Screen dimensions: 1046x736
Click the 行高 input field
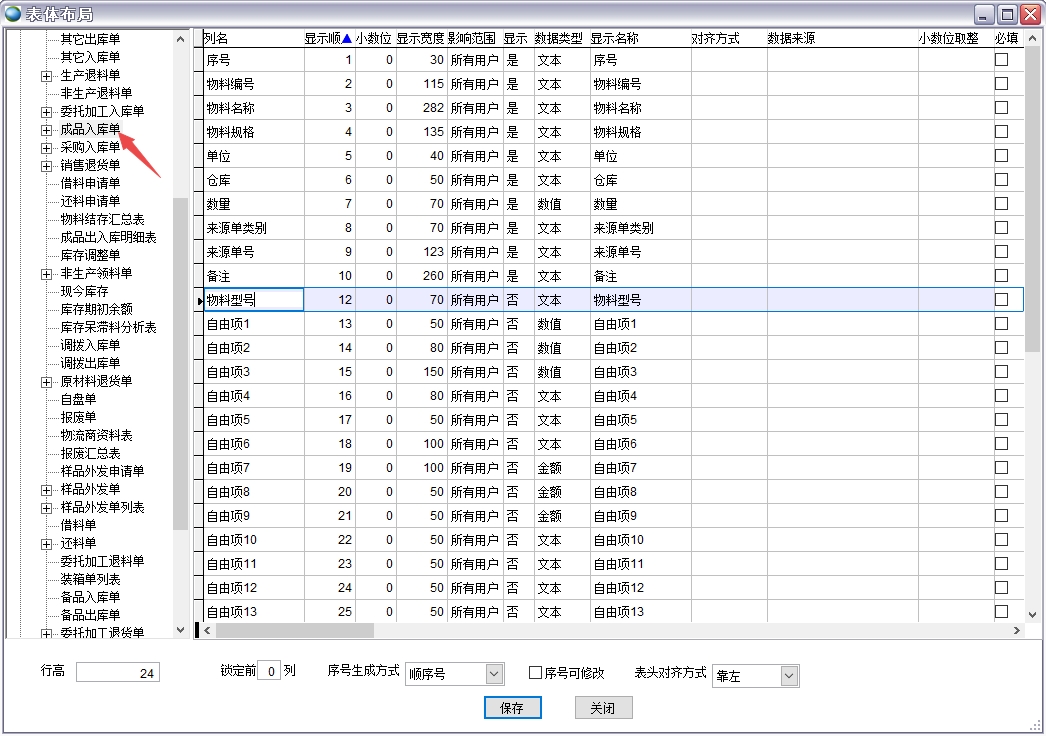117,673
